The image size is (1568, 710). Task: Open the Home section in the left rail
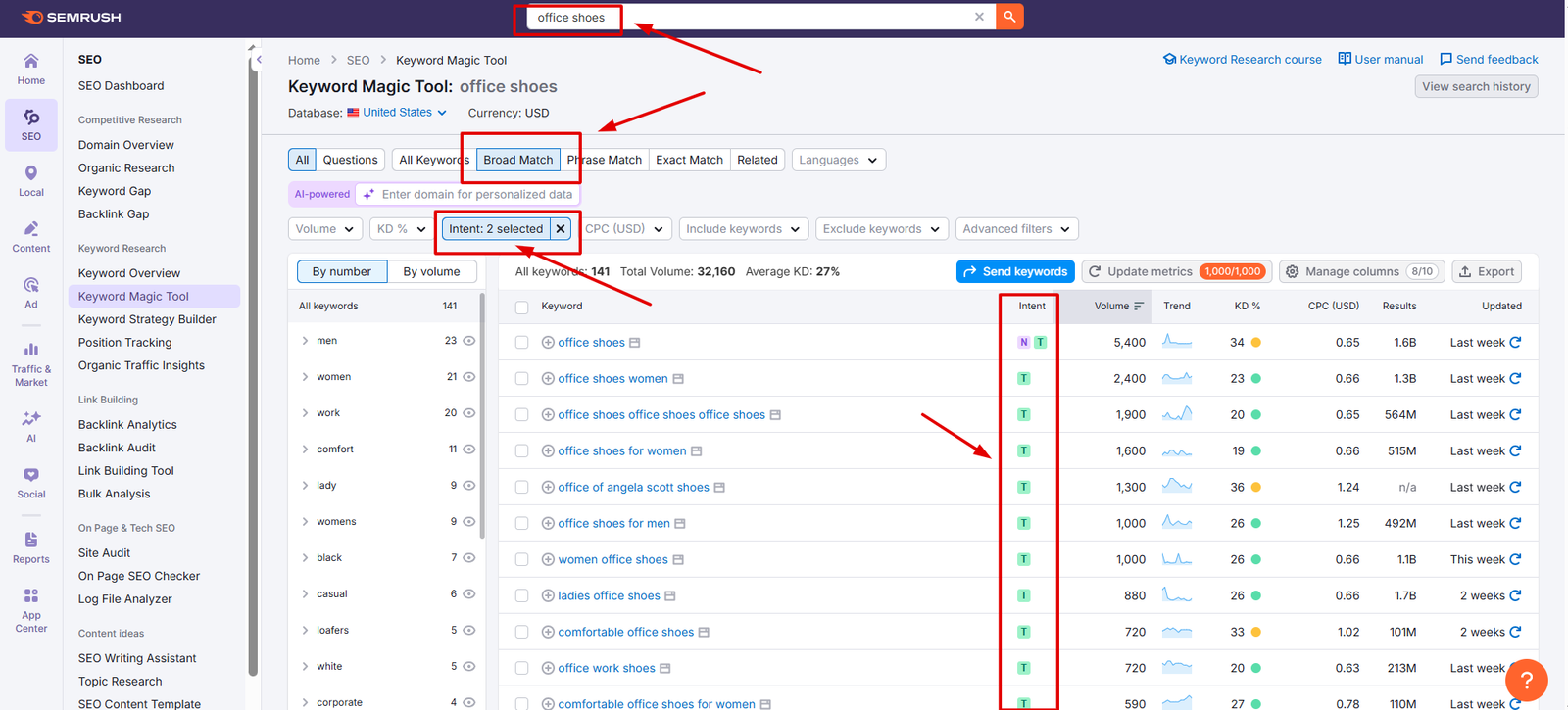point(31,69)
